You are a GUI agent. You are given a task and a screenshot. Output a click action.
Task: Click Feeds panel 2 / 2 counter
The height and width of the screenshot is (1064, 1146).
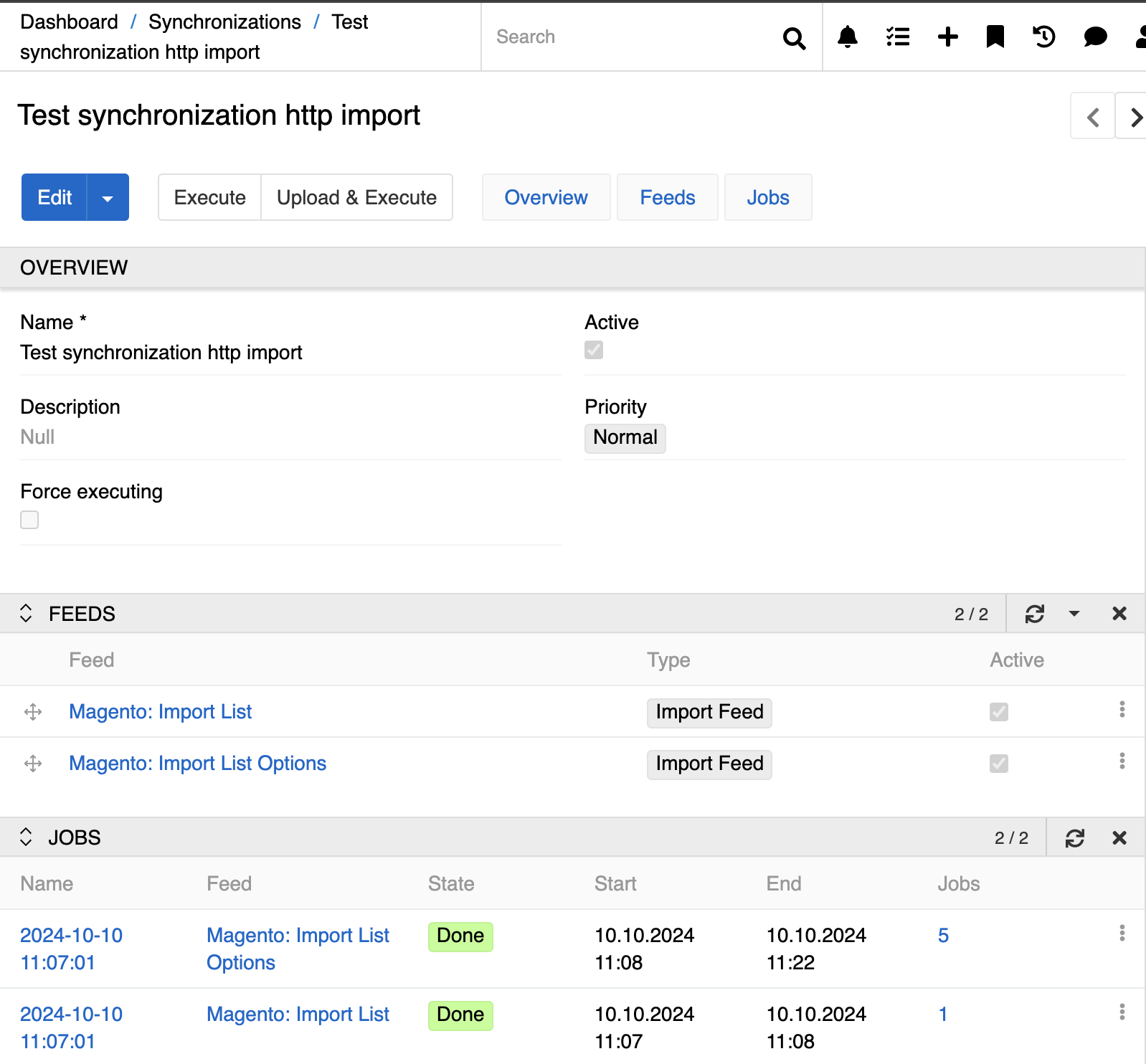tap(971, 614)
